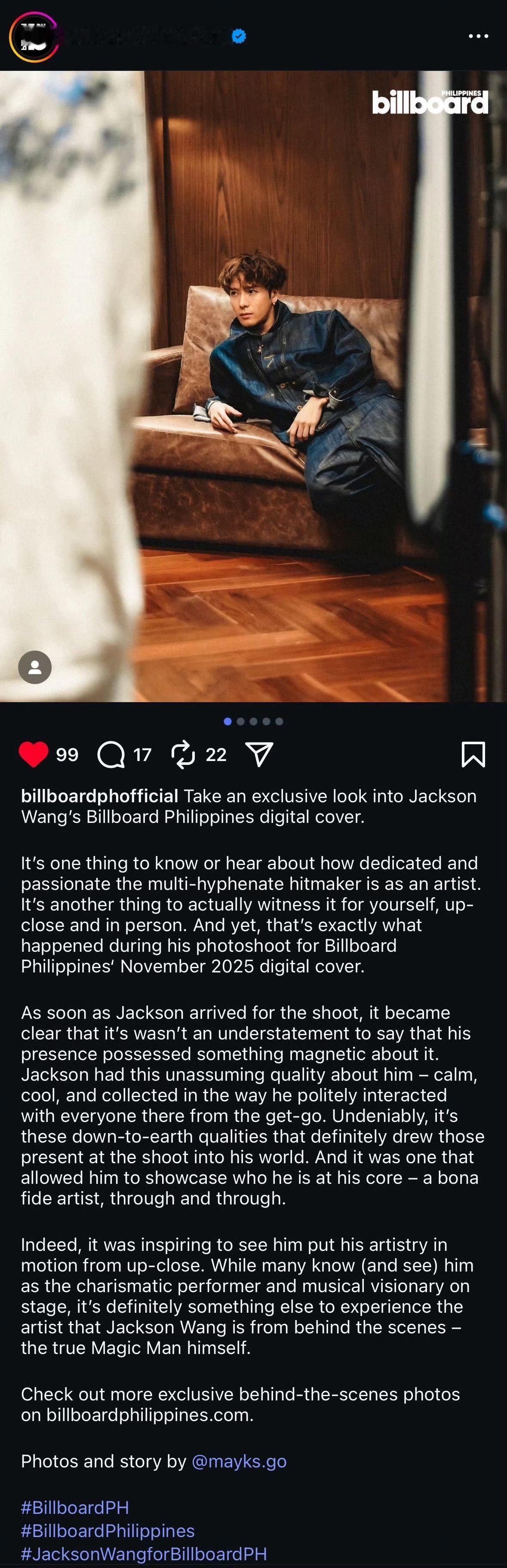View the 17 comments count
This screenshot has width=507, height=1568.
[143, 755]
